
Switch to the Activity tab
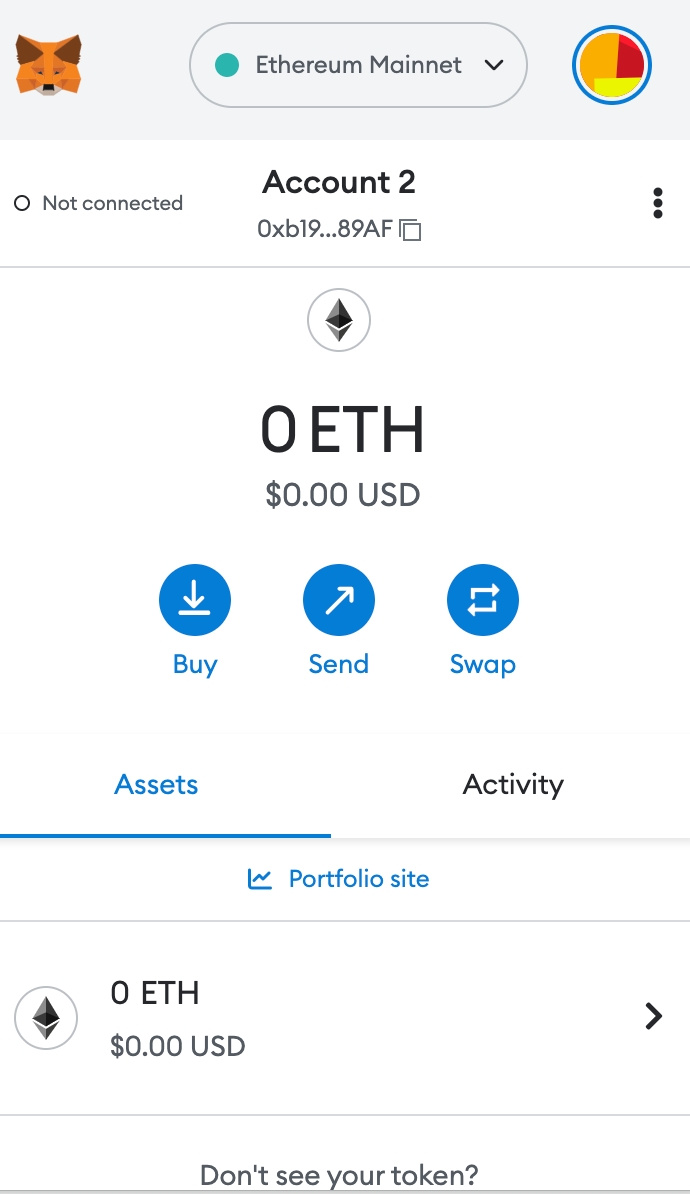coord(513,785)
